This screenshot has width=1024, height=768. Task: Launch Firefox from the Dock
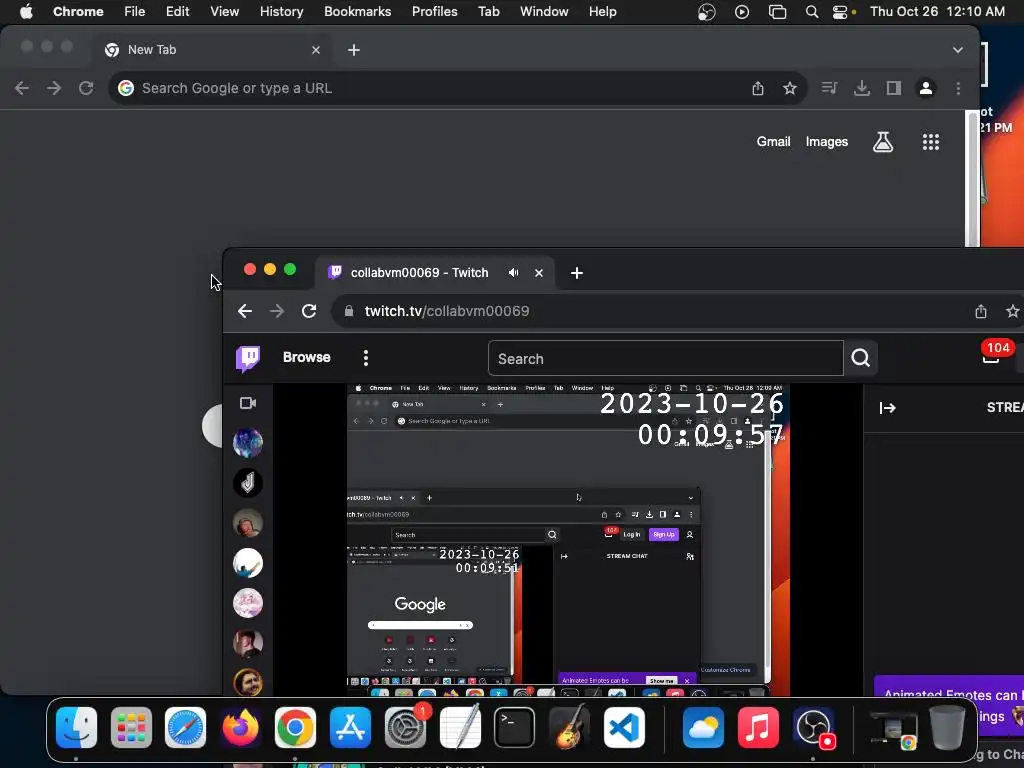pos(240,728)
